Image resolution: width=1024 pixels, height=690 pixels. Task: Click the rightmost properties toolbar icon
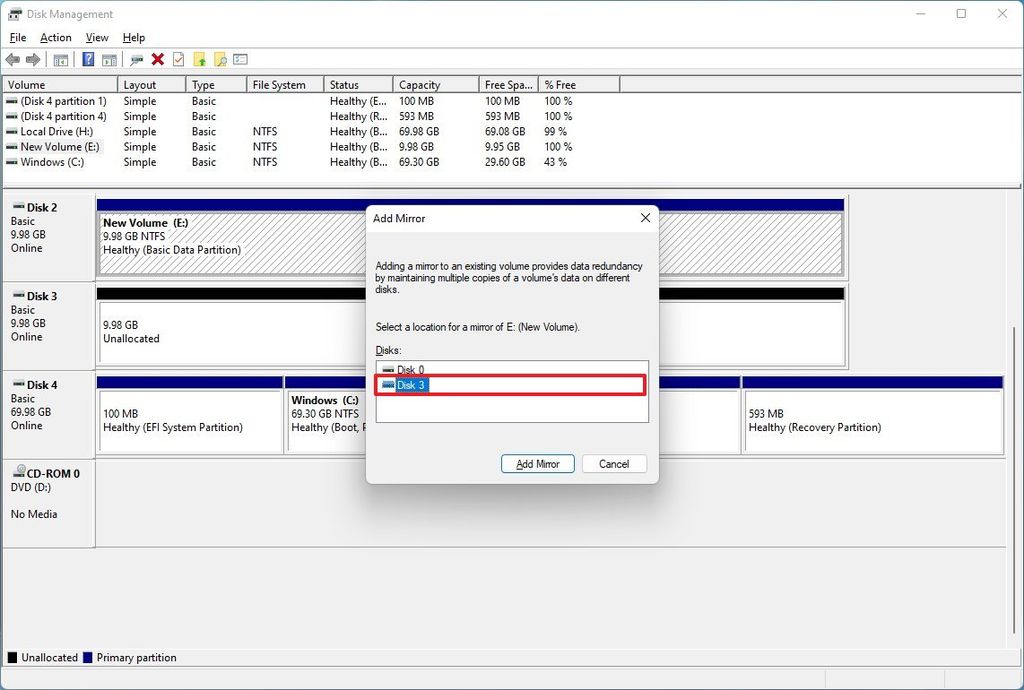[240, 59]
